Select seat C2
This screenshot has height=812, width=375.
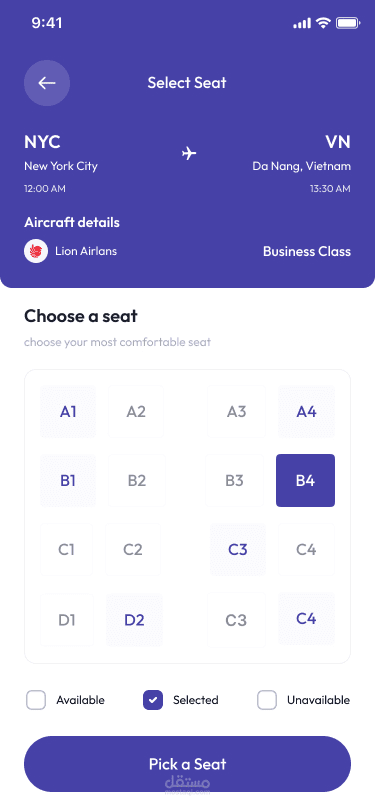[133, 549]
